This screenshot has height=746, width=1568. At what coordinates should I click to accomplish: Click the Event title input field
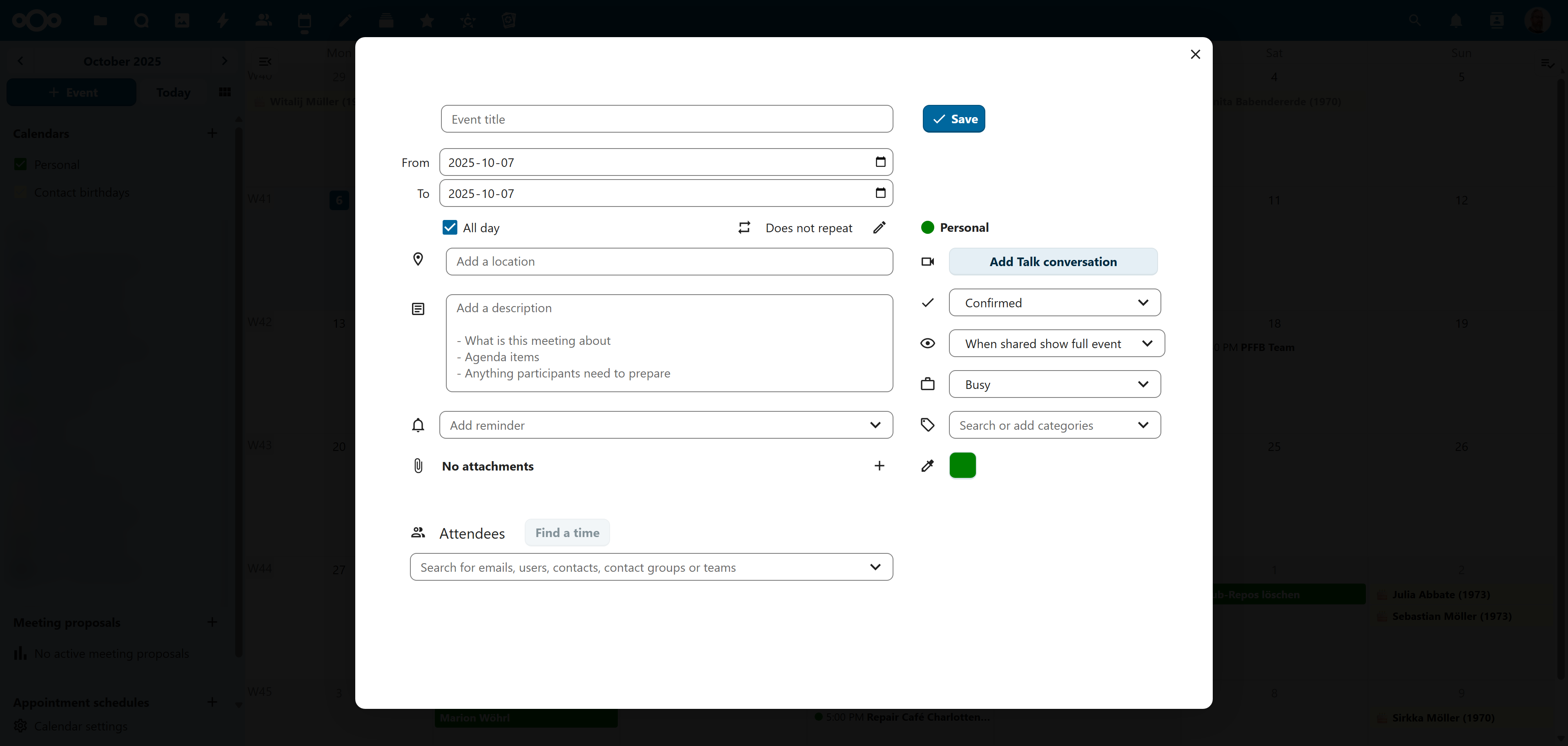pyautogui.click(x=666, y=119)
